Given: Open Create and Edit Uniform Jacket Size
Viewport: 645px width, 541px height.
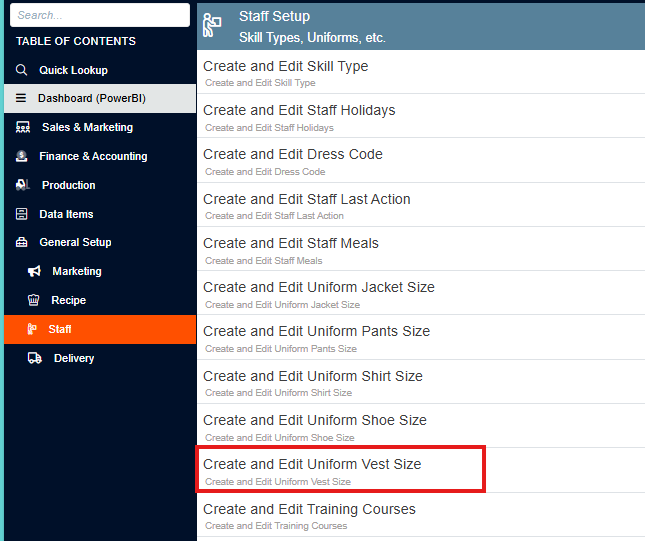Looking at the screenshot, I should tap(421, 293).
